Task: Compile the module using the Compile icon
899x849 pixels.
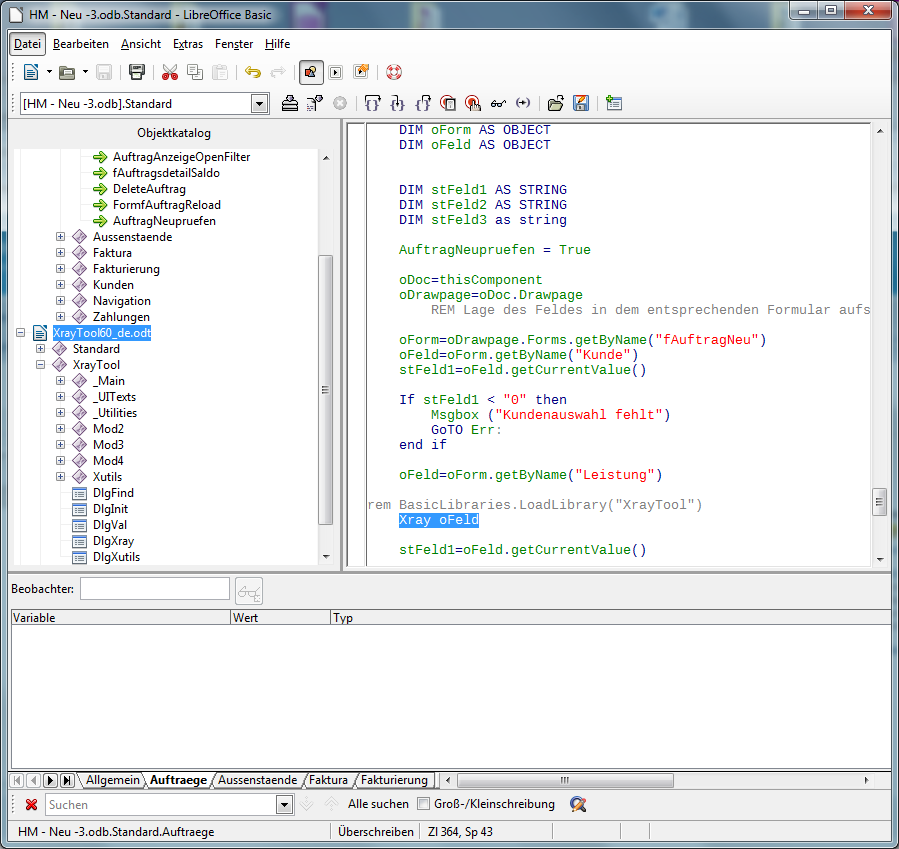Action: [289, 103]
